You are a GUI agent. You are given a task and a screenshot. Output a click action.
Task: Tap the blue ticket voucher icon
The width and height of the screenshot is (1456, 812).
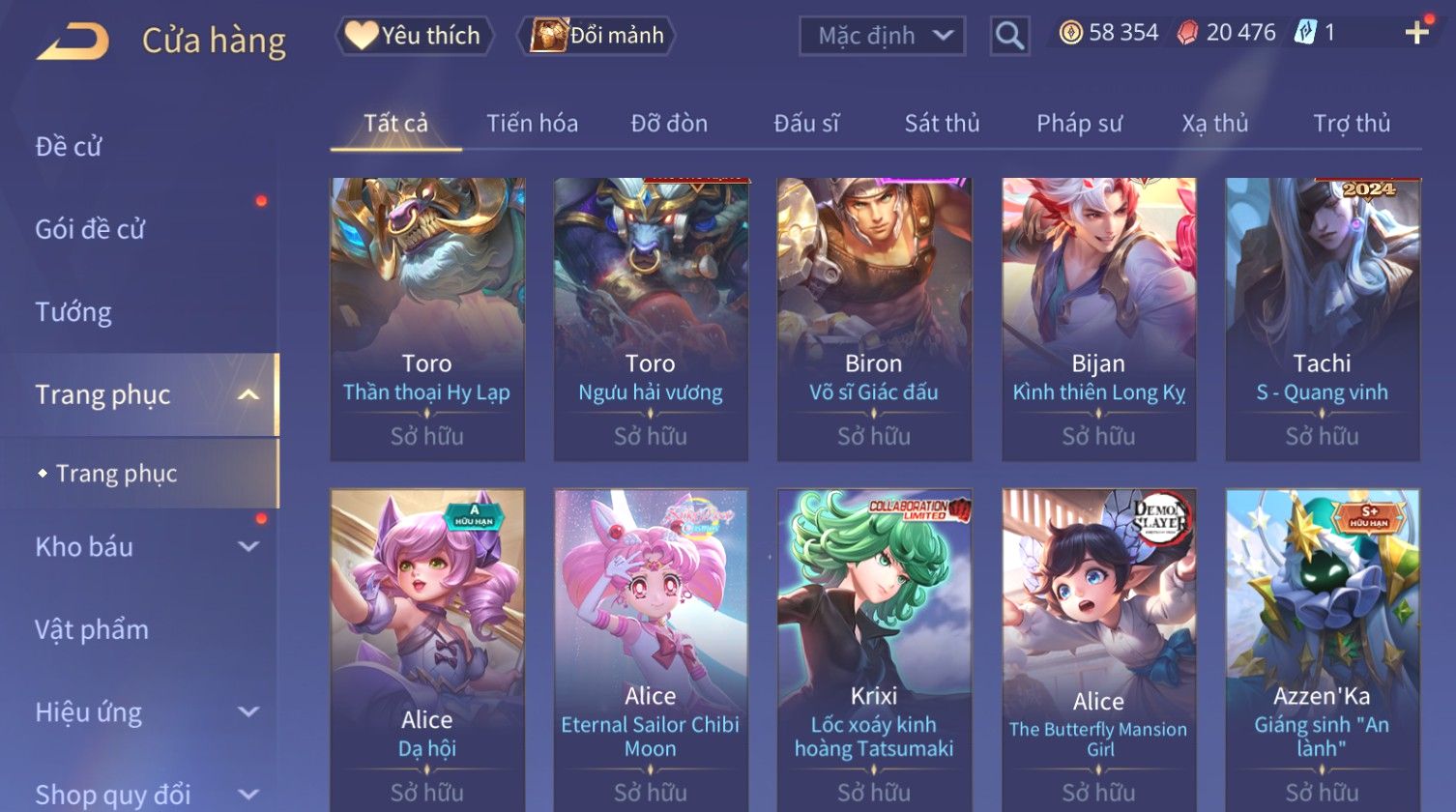click(x=1304, y=33)
